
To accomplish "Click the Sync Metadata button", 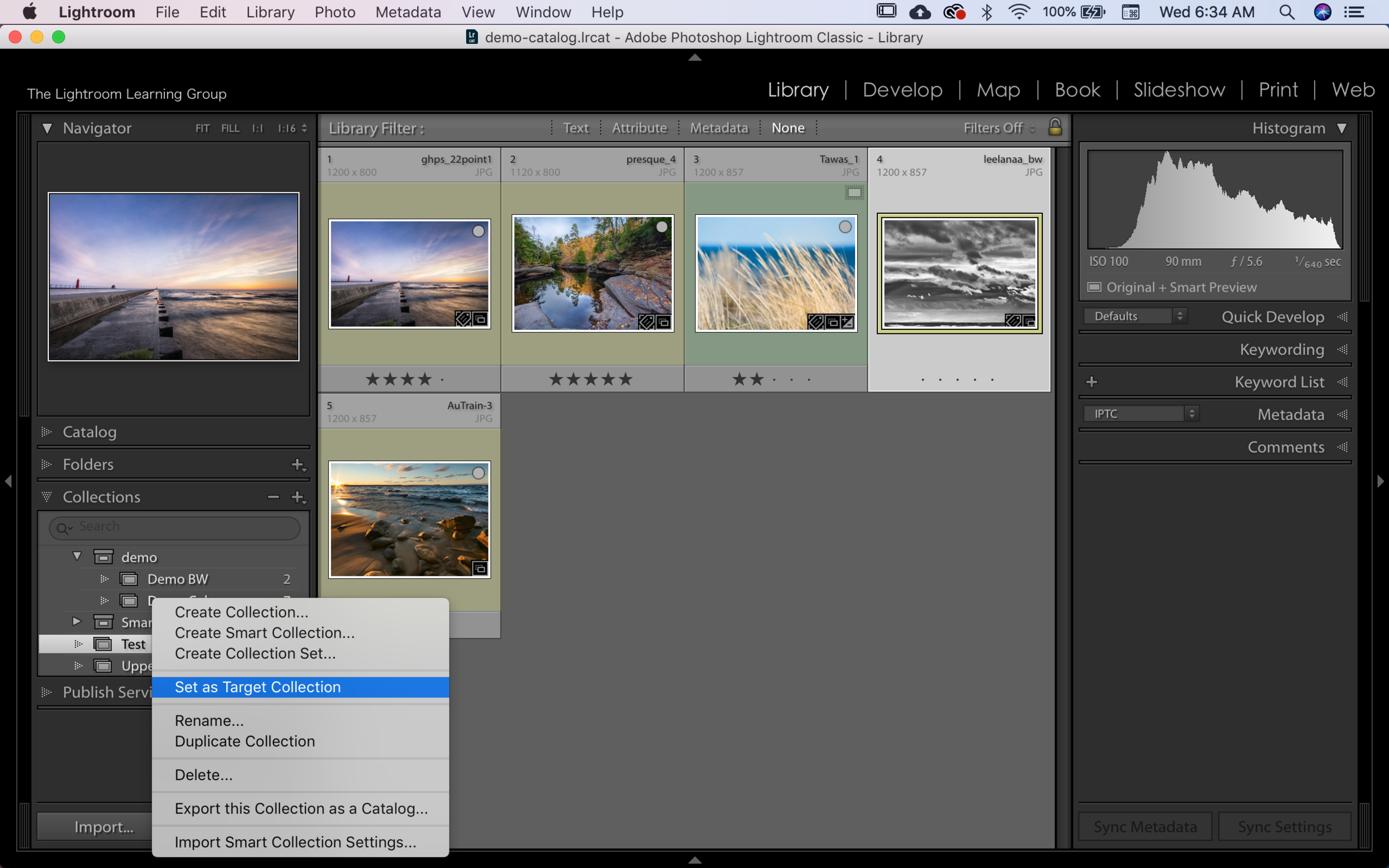I will click(1145, 827).
